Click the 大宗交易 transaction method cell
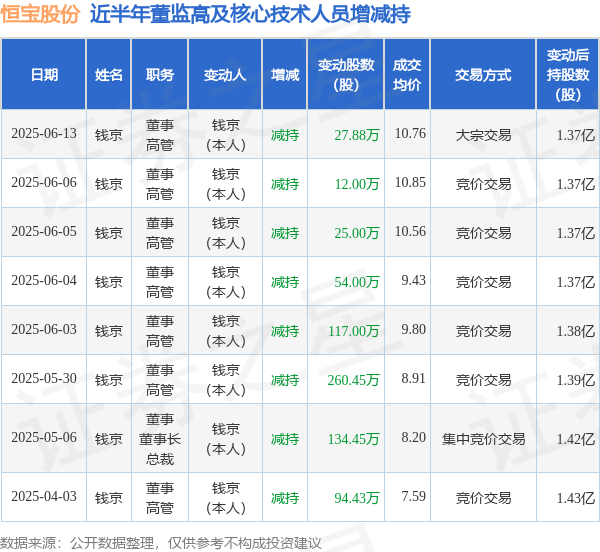 483,135
